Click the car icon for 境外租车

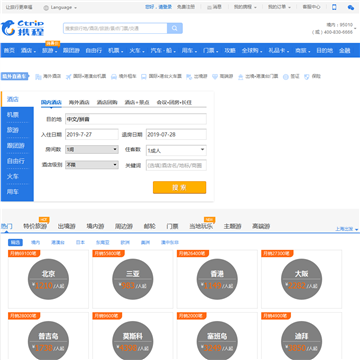(114, 76)
